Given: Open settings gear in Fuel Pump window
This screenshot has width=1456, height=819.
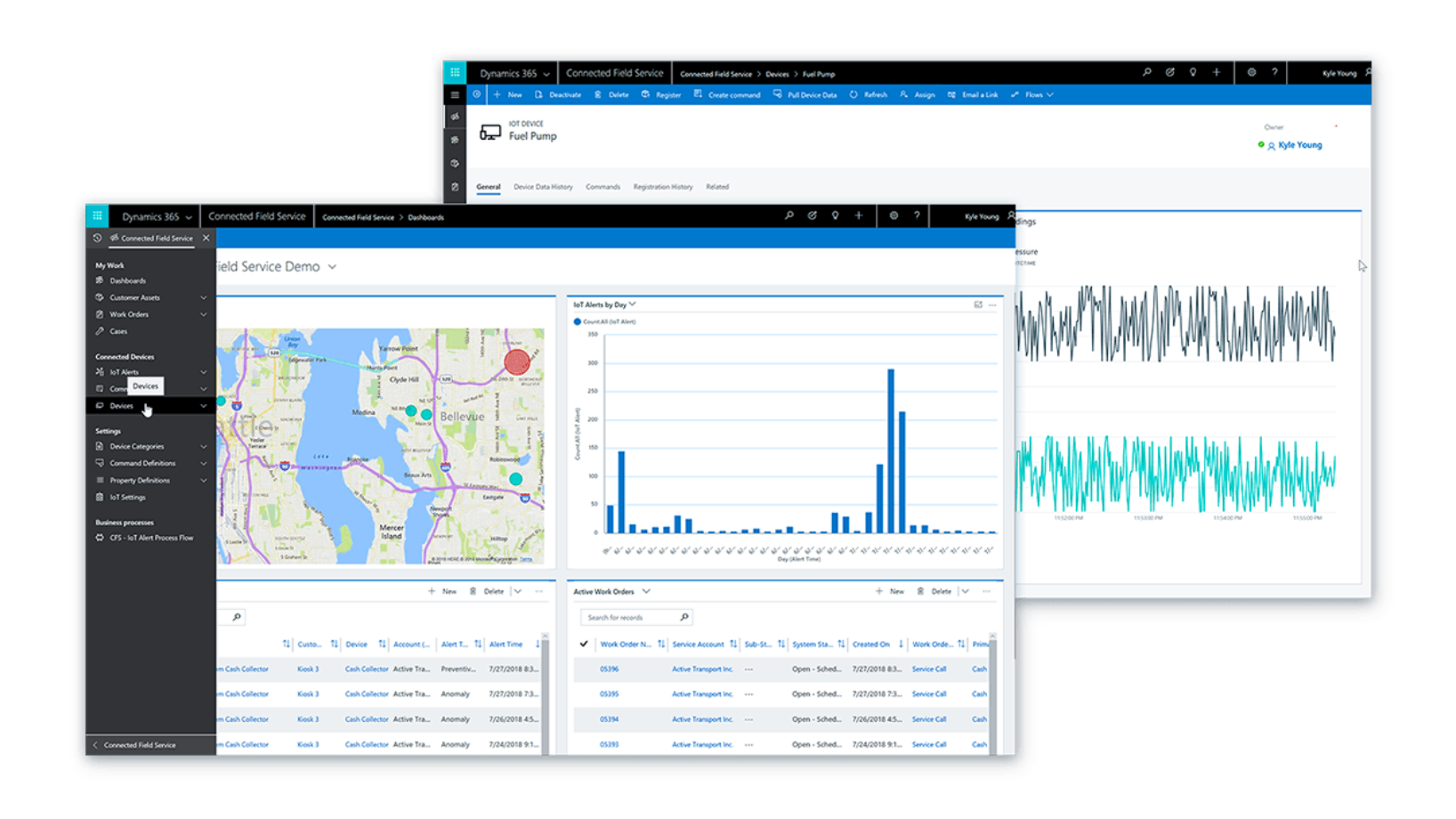Looking at the screenshot, I should tap(1251, 73).
